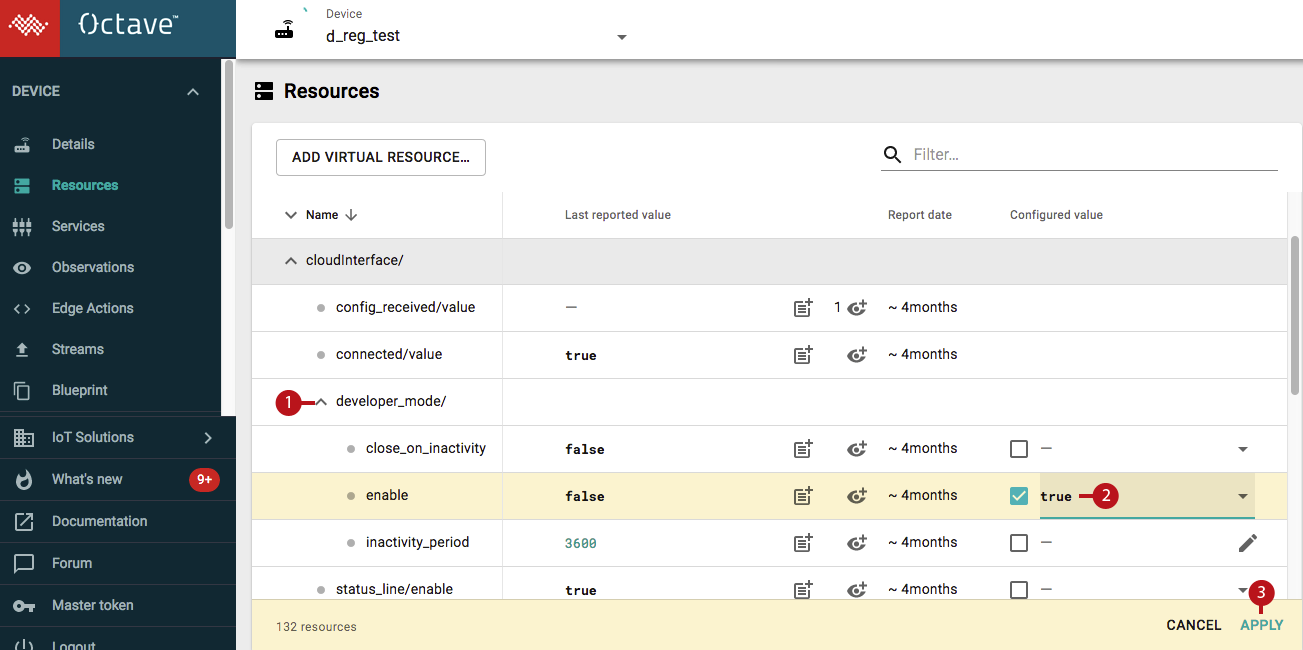Click the Observations eye icon
Screen dimensions: 1303x650
[22, 267]
